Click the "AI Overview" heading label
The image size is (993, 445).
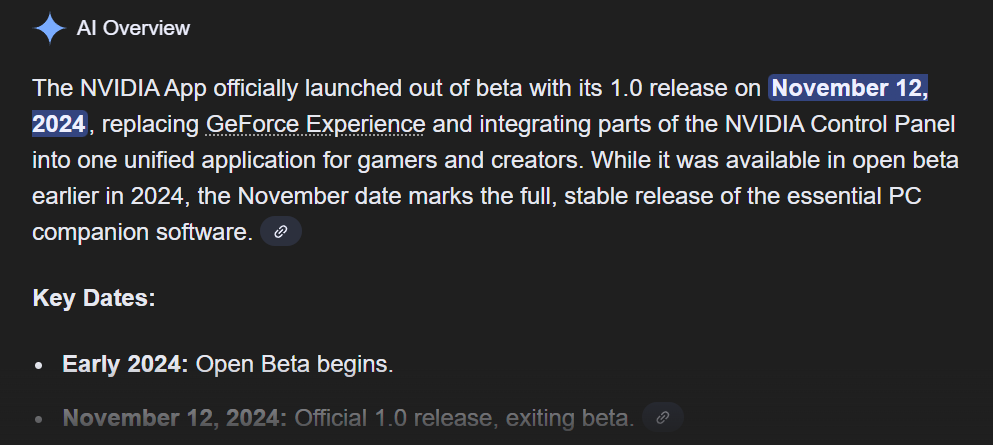(133, 29)
